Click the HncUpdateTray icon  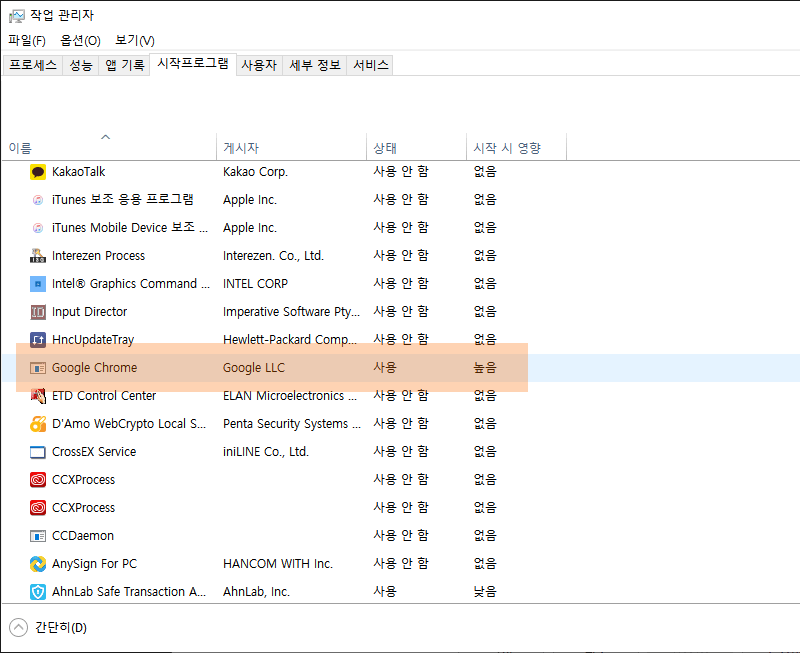[38, 340]
